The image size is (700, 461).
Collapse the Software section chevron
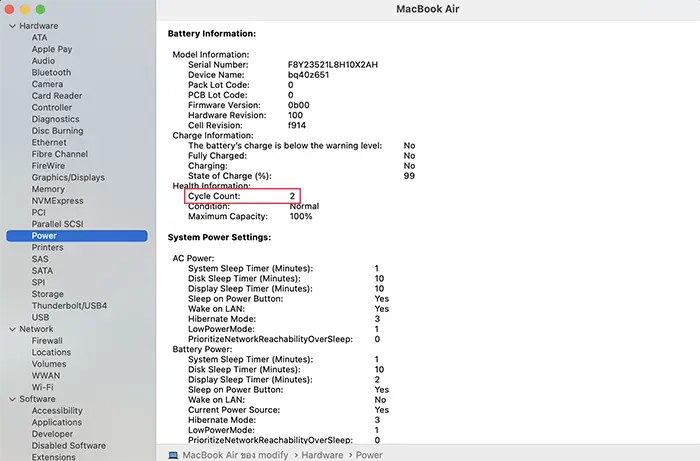coord(12,399)
